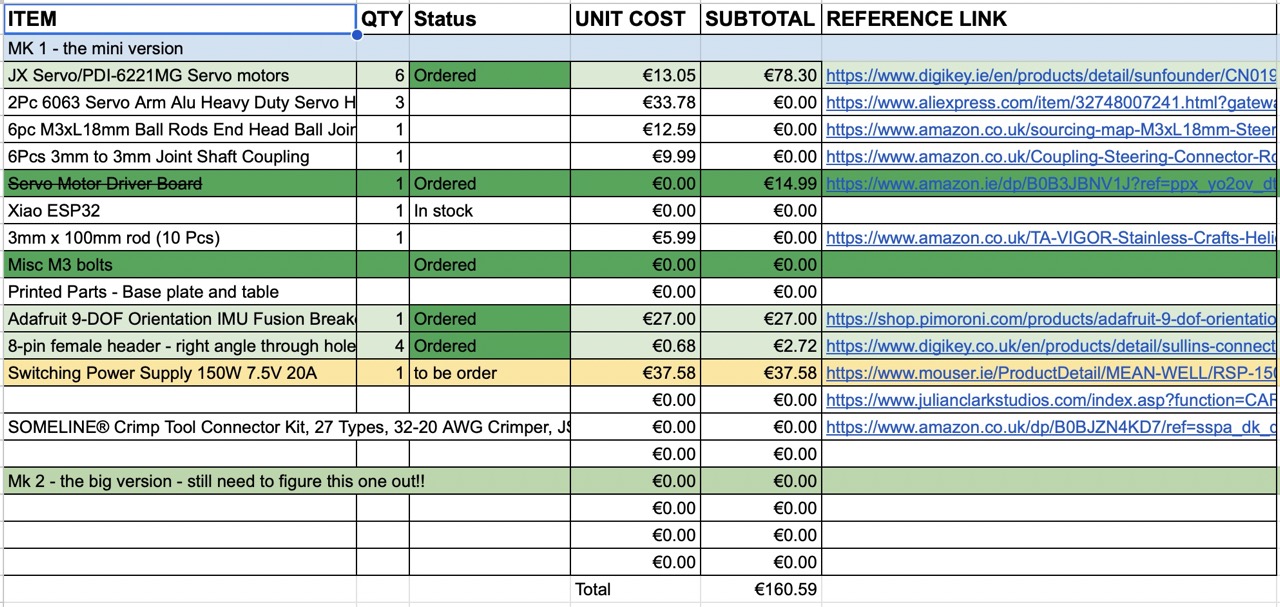Open the julianclarkstudios.com link
Image resolution: width=1280 pixels, height=607 pixels.
(1051, 400)
